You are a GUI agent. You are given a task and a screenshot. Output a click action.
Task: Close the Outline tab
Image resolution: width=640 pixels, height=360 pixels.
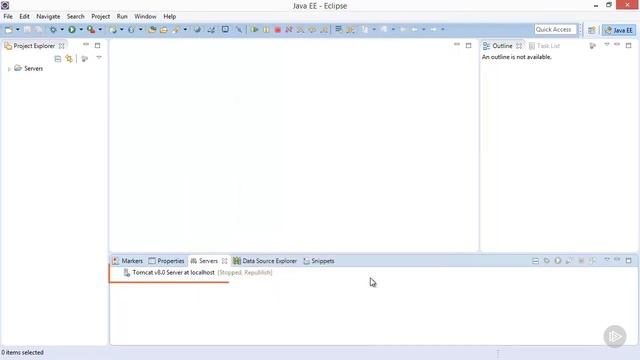(x=519, y=46)
